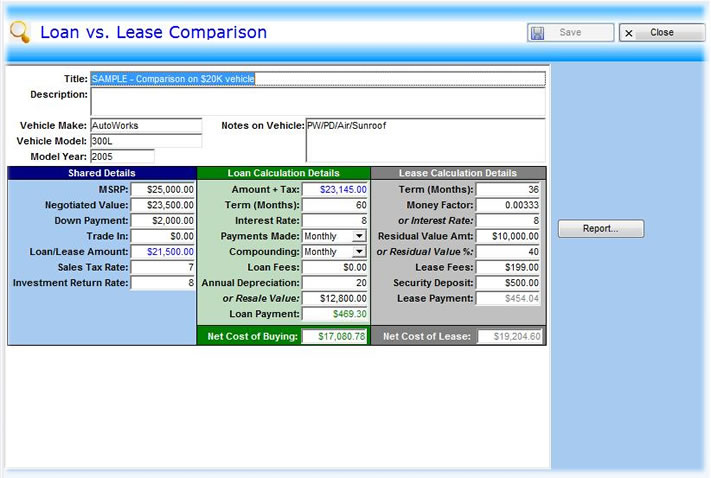Click the Negotiated Value field
Screen dimensions: 711x478
[x=163, y=204]
